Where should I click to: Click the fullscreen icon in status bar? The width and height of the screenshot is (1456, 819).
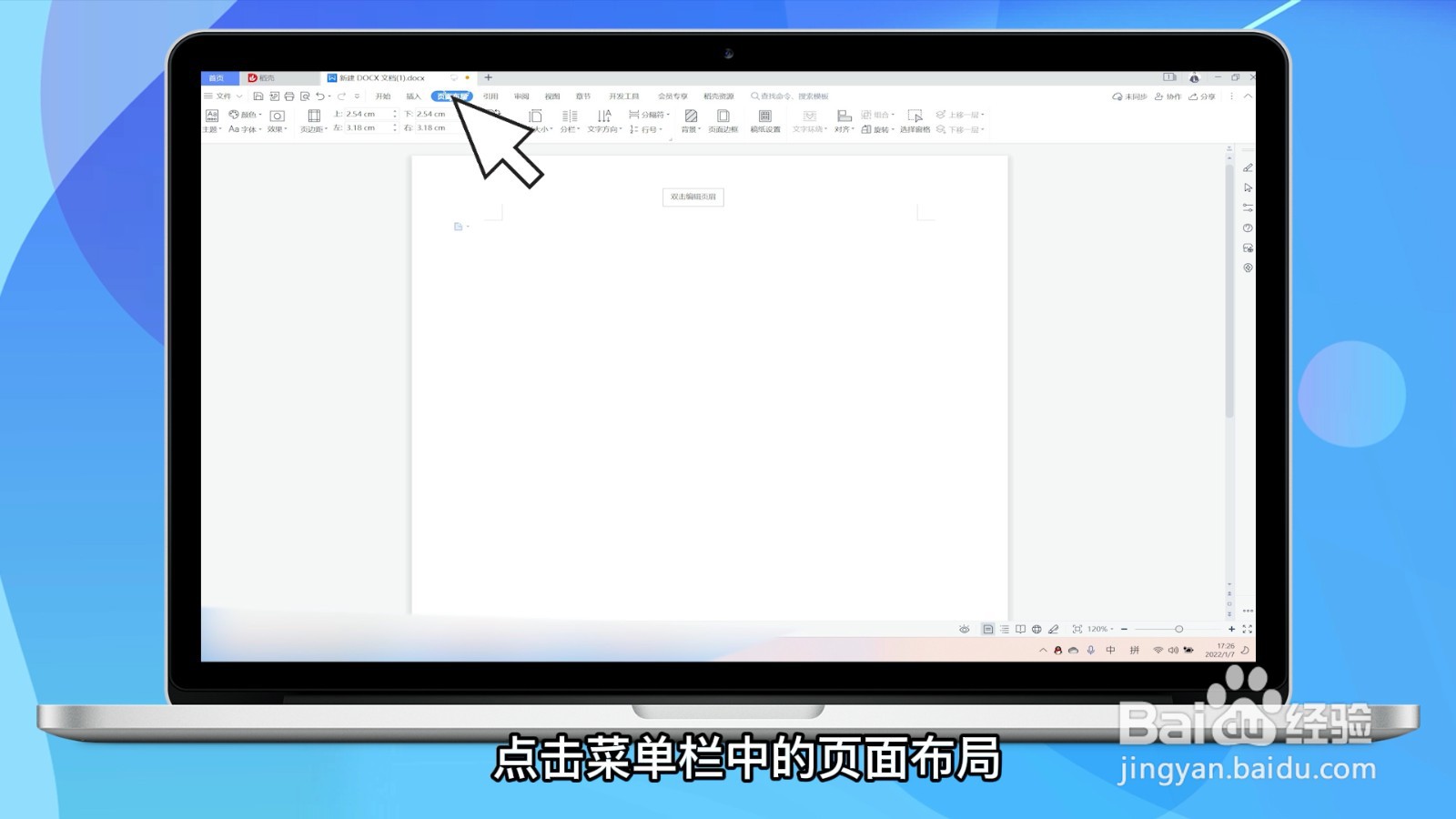1248,629
